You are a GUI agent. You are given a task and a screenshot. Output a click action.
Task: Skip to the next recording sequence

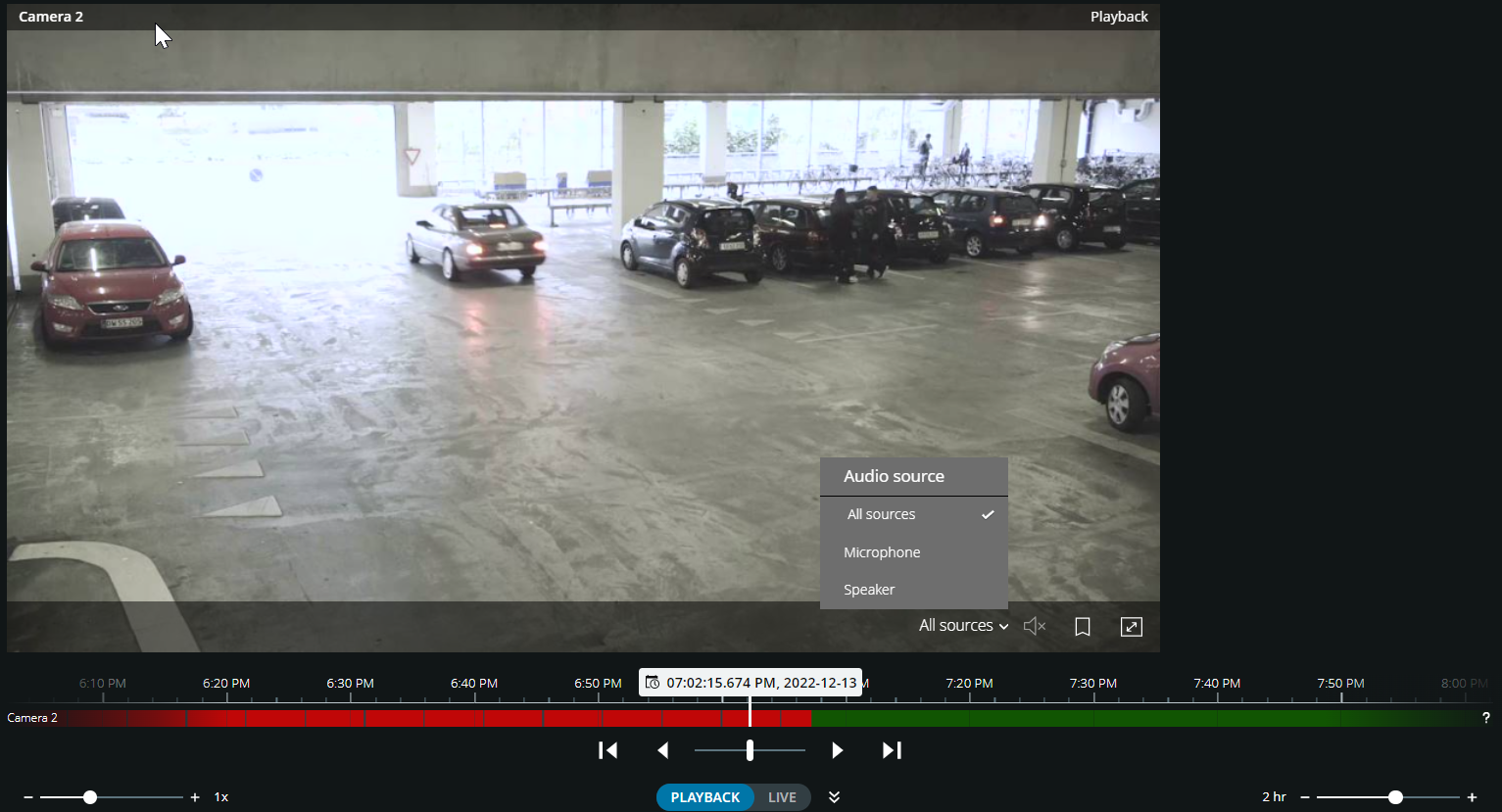pos(892,750)
